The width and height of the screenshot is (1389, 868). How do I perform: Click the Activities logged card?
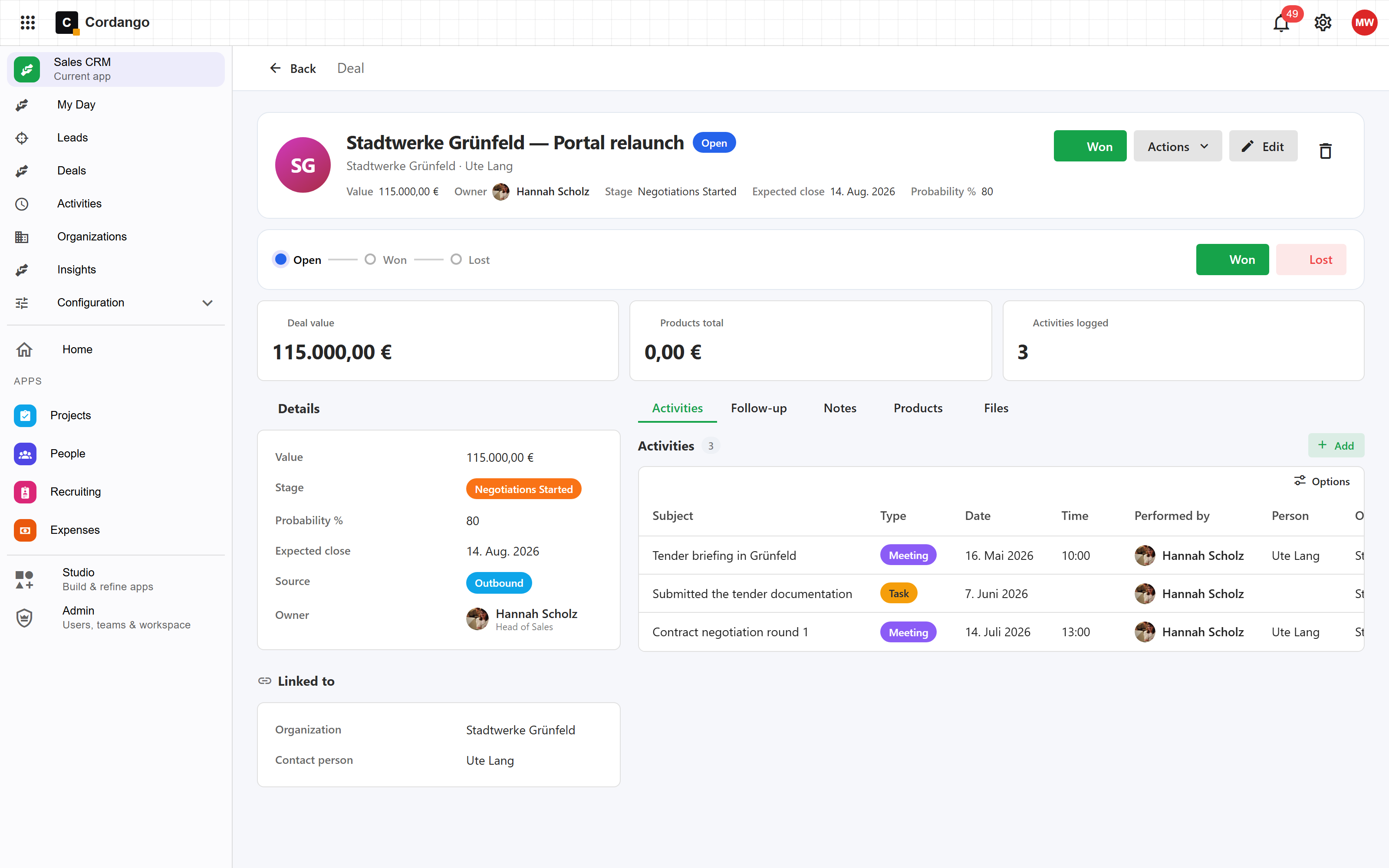[x=1183, y=340]
